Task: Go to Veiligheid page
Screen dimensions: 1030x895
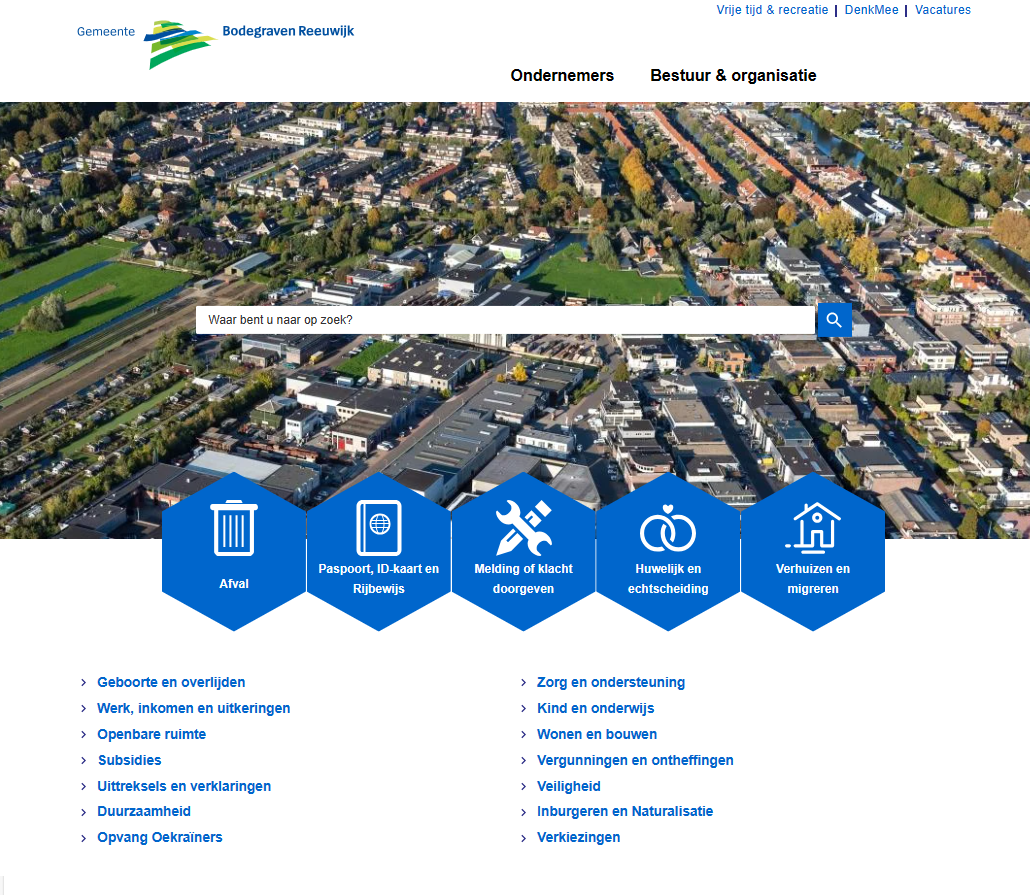Action: coord(569,786)
